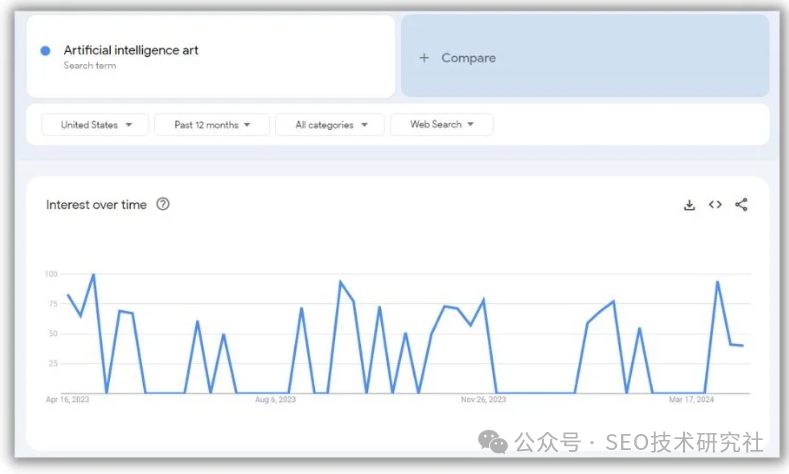This screenshot has height=474, width=789.
Task: Click the Aug 6, 2023 axis date
Action: coord(275,400)
